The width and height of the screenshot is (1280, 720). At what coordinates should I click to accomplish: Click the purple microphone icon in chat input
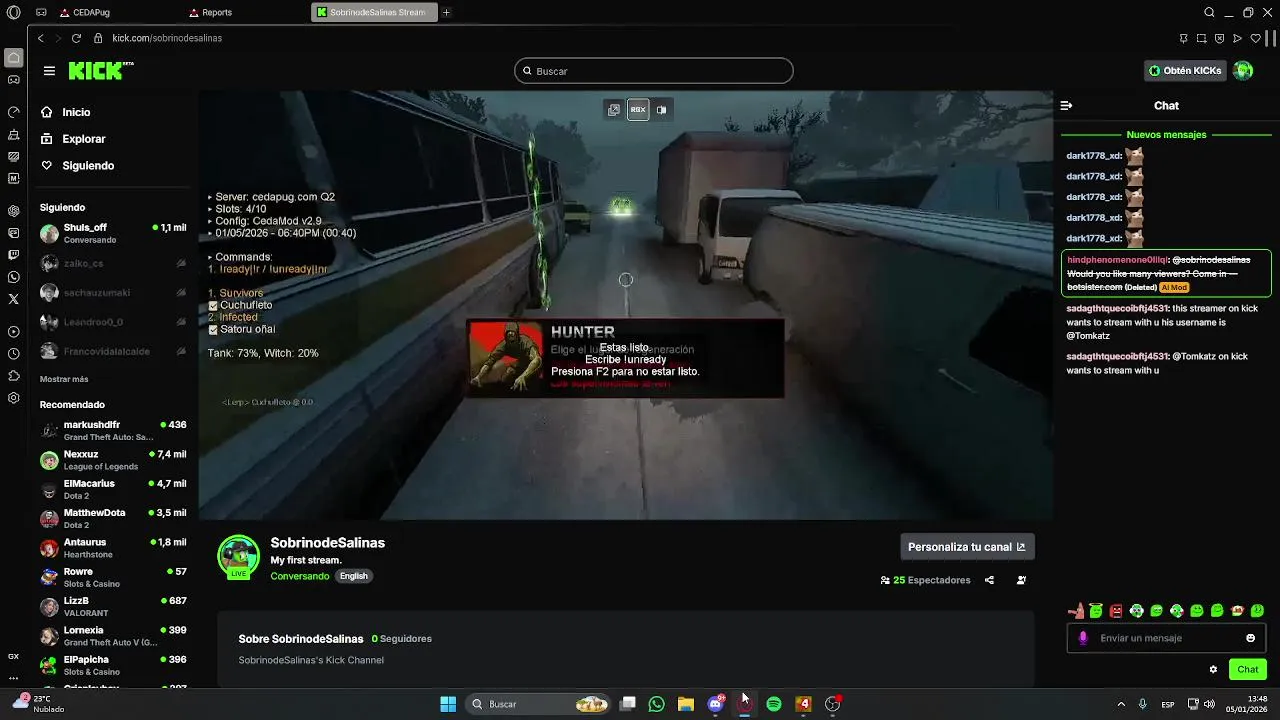click(x=1082, y=638)
